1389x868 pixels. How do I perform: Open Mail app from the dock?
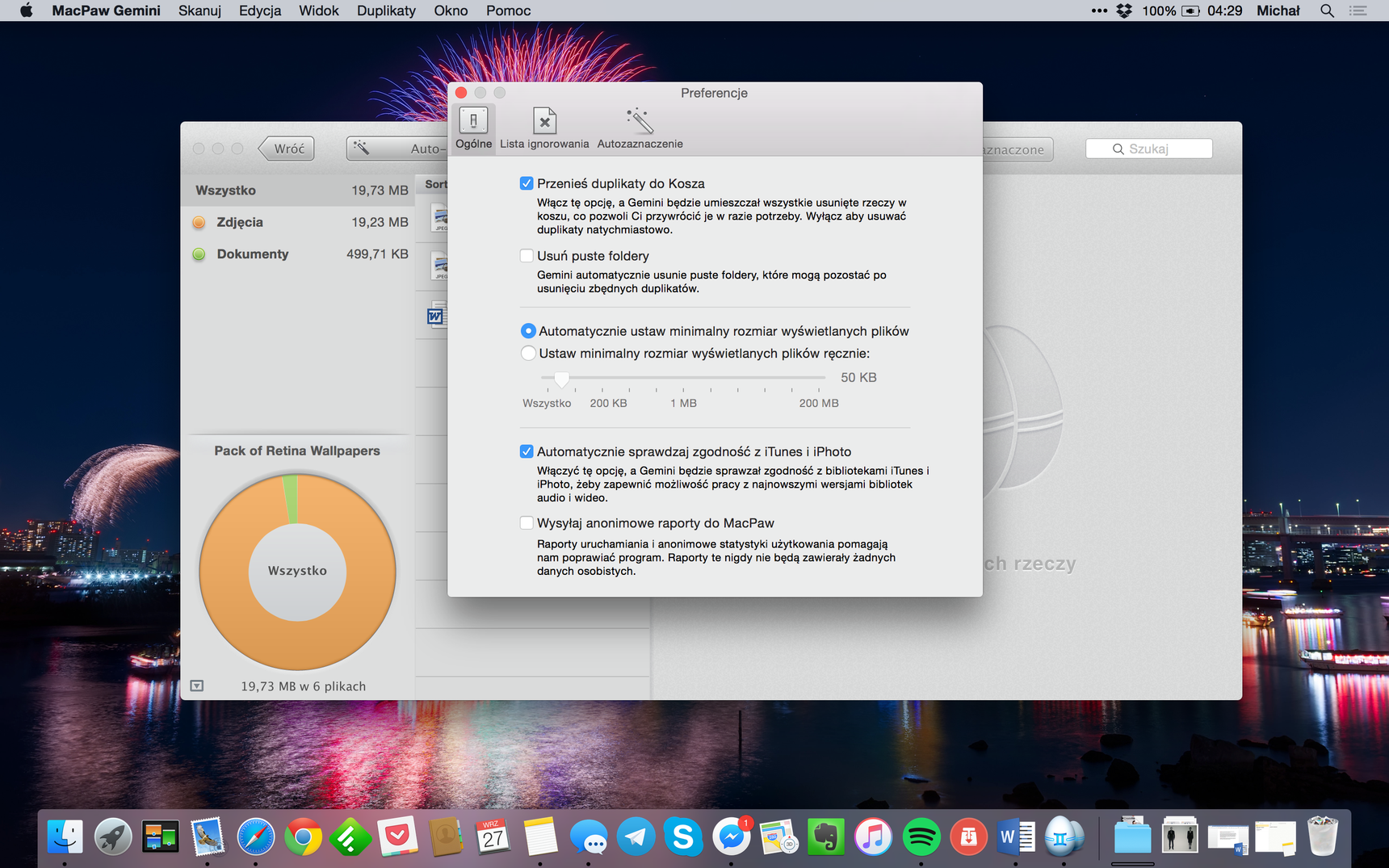[x=208, y=837]
